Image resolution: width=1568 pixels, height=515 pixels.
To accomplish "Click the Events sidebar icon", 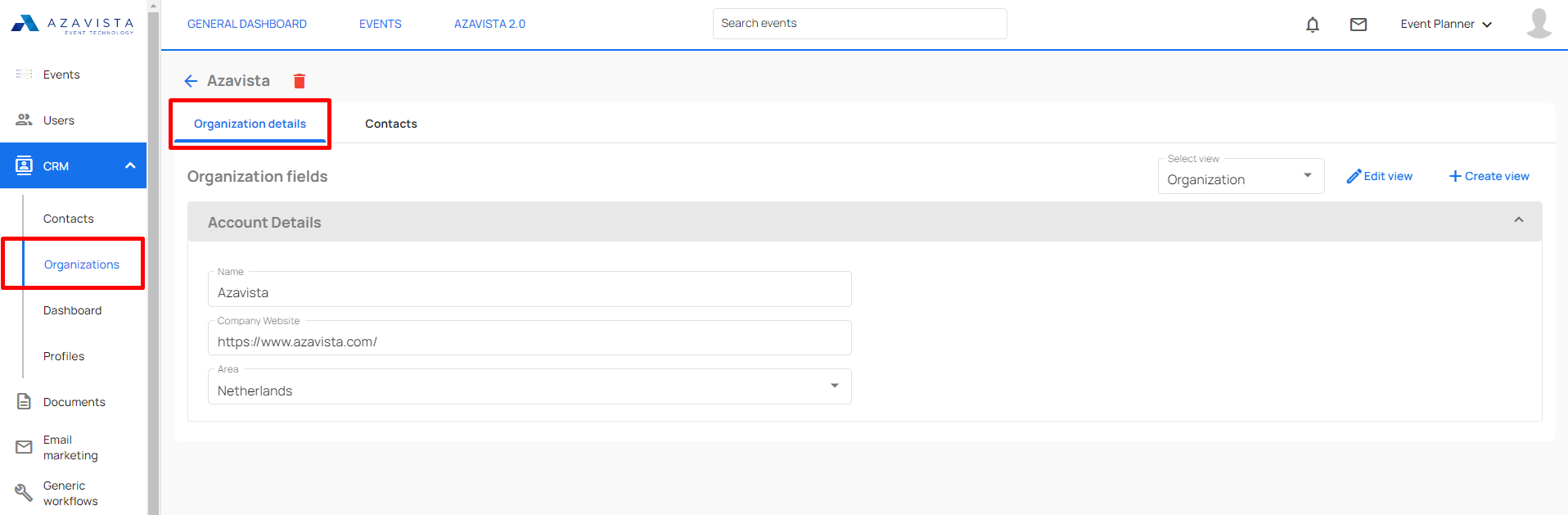I will 24,75.
